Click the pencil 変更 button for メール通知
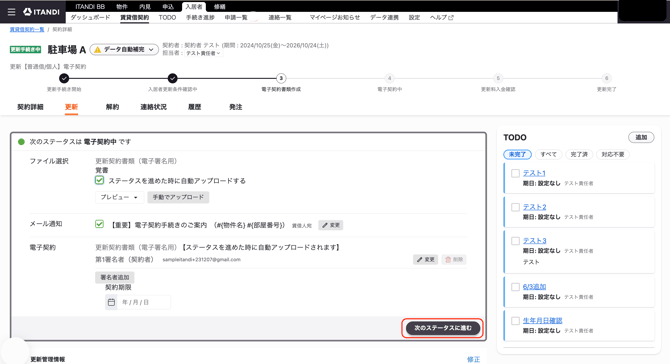The image size is (670, 364). tap(331, 225)
